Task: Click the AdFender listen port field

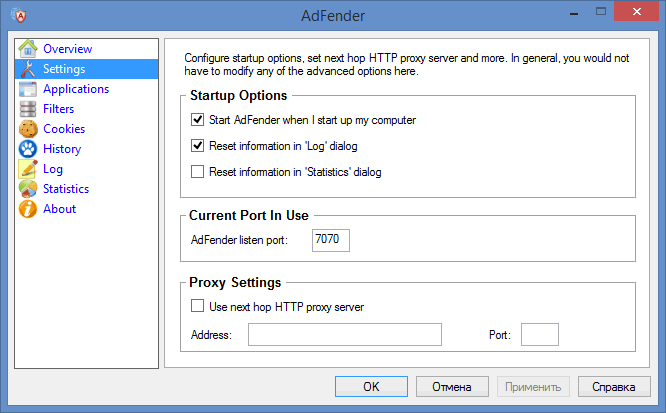Action: (x=331, y=241)
